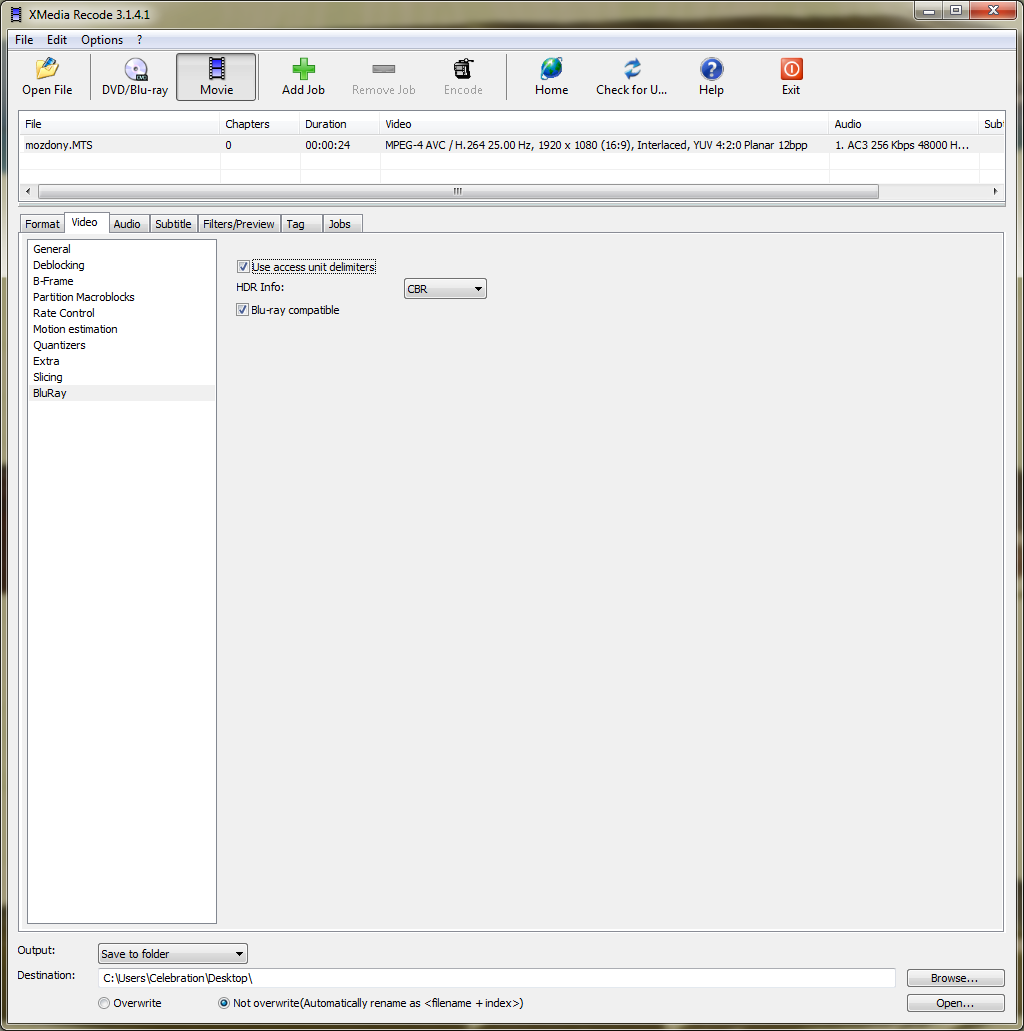This screenshot has height=1031, width=1024.
Task: Switch to the Subtitle tab
Action: [x=173, y=224]
